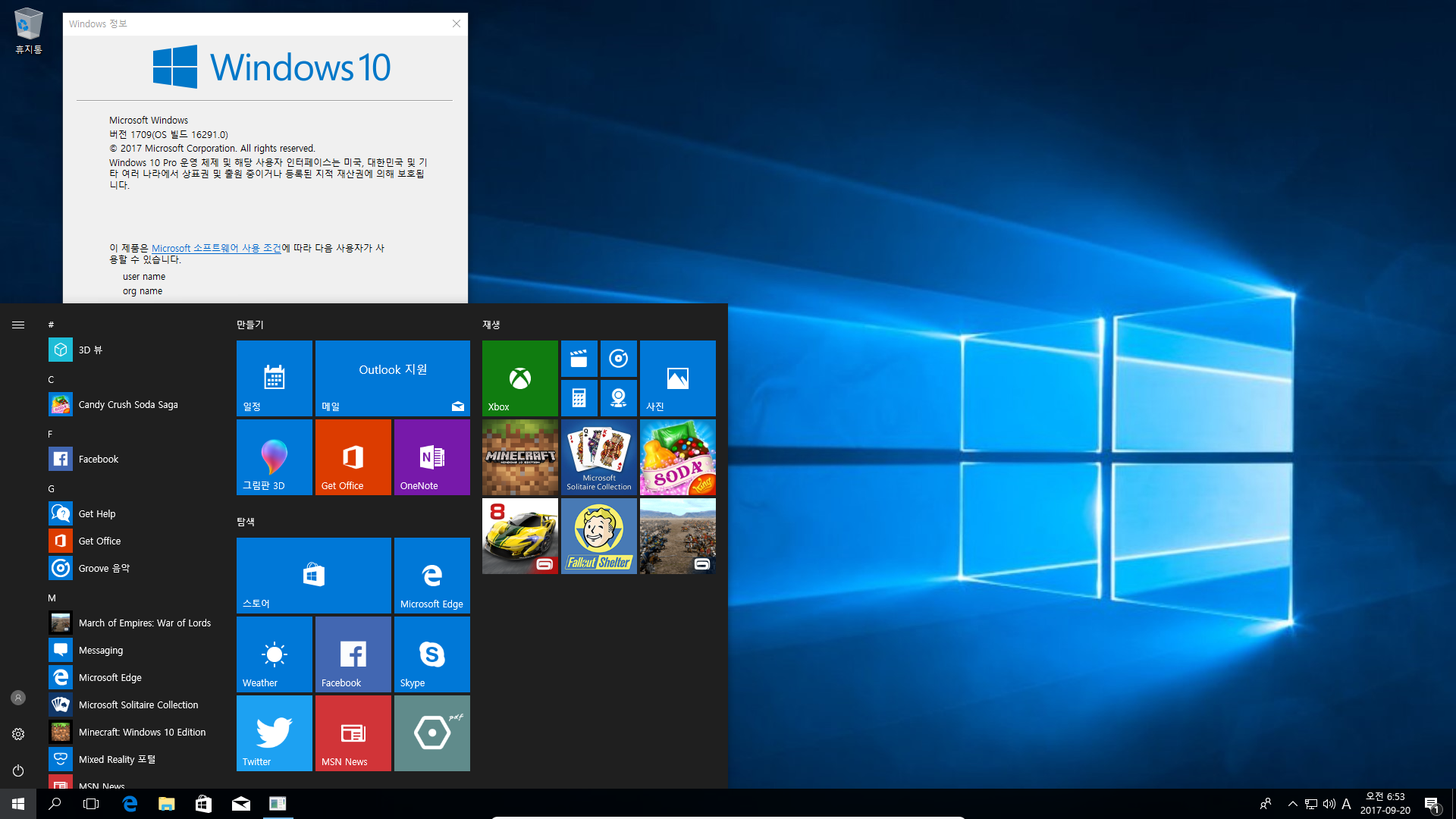Click the taskbar notification area clock
The image size is (1456, 819).
point(1385,803)
